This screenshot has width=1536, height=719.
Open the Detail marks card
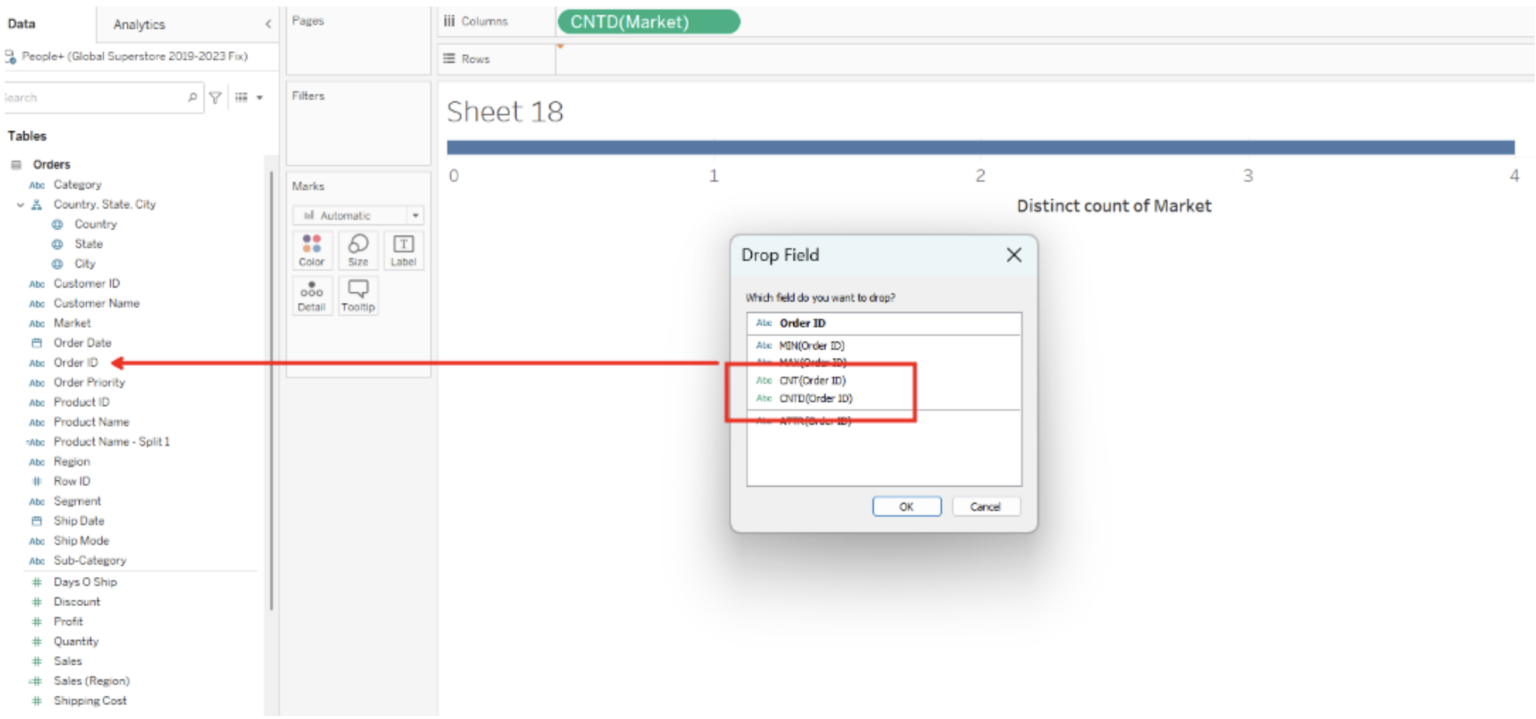tap(311, 296)
